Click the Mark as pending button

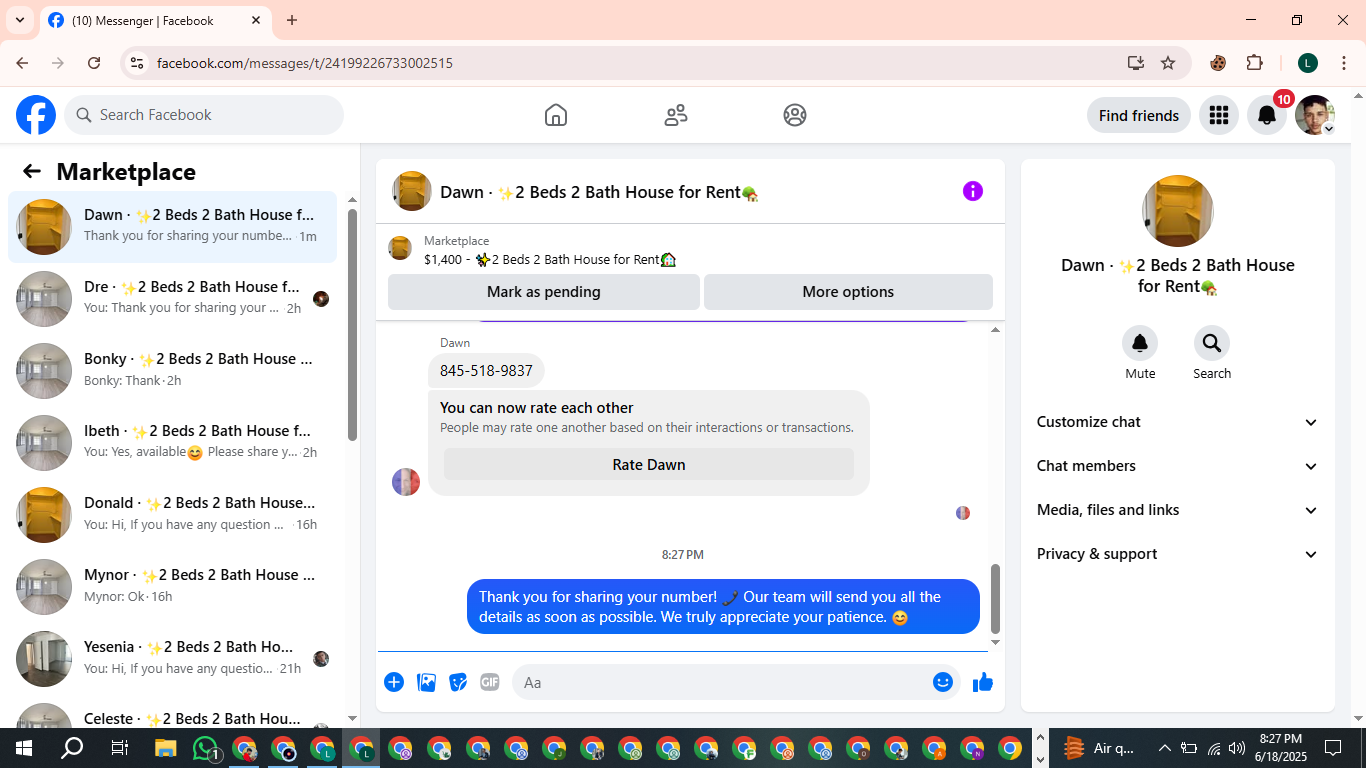click(544, 292)
